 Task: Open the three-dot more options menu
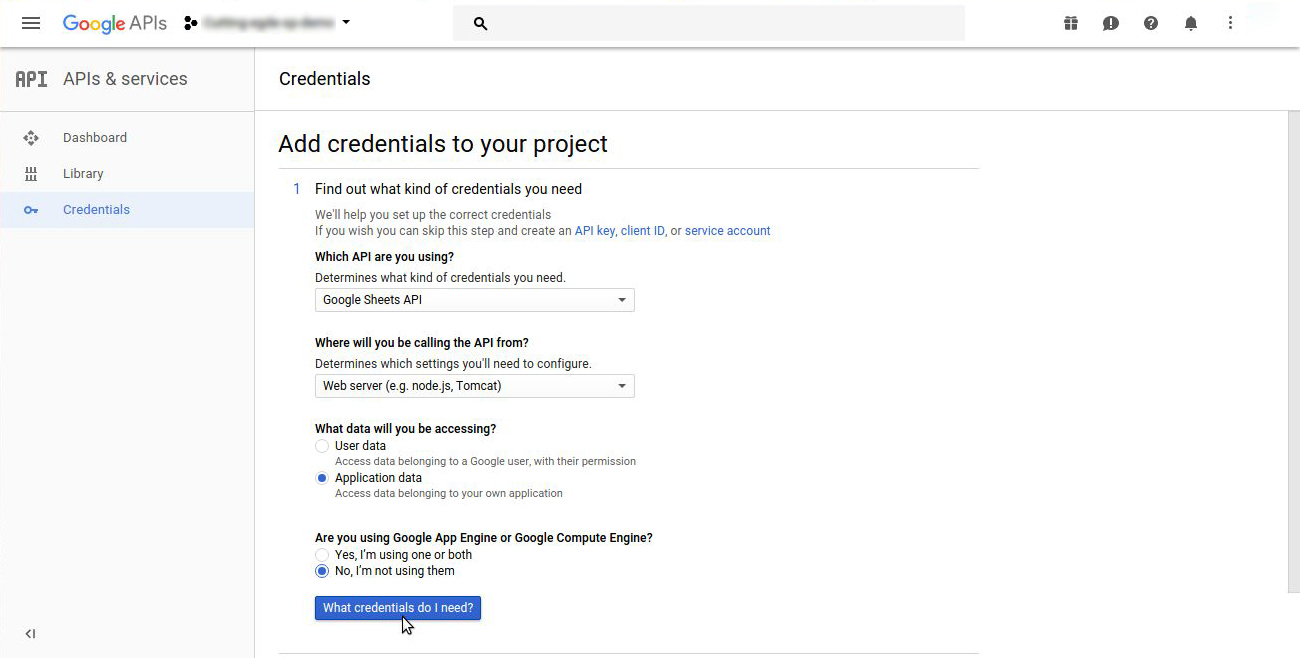(x=1231, y=23)
